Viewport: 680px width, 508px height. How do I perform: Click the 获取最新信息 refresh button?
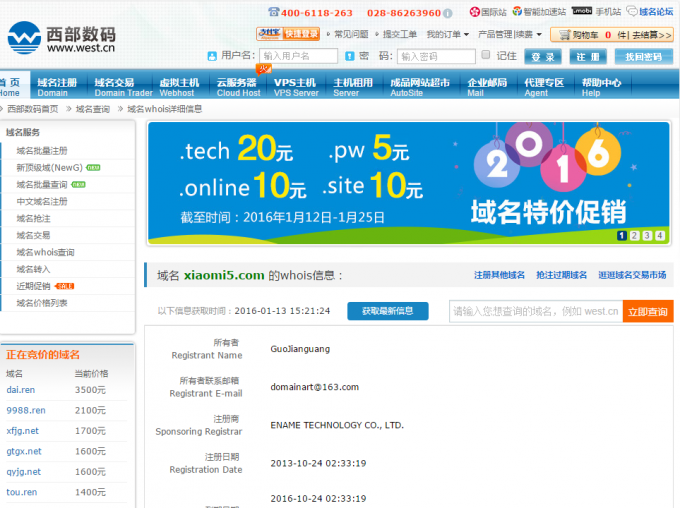pyautogui.click(x=387, y=311)
